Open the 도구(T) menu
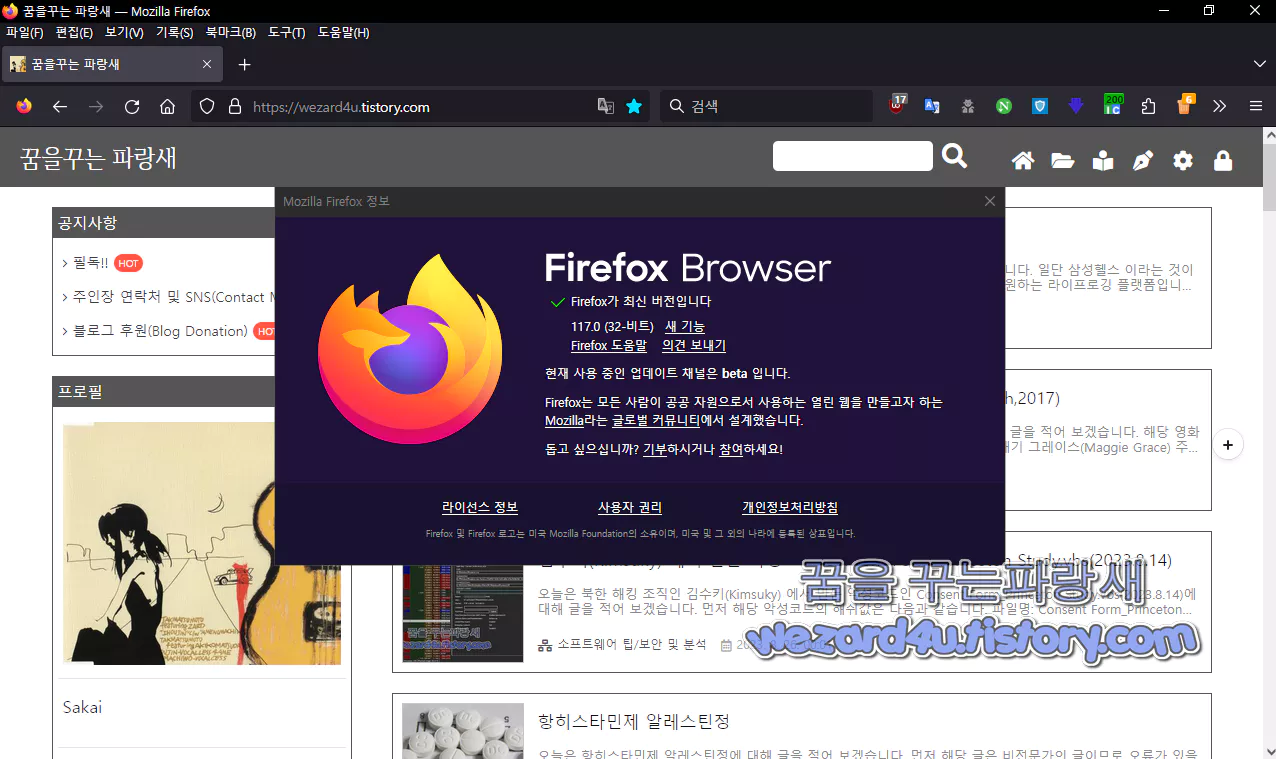Viewport: 1276px width, 759px height. coord(286,32)
